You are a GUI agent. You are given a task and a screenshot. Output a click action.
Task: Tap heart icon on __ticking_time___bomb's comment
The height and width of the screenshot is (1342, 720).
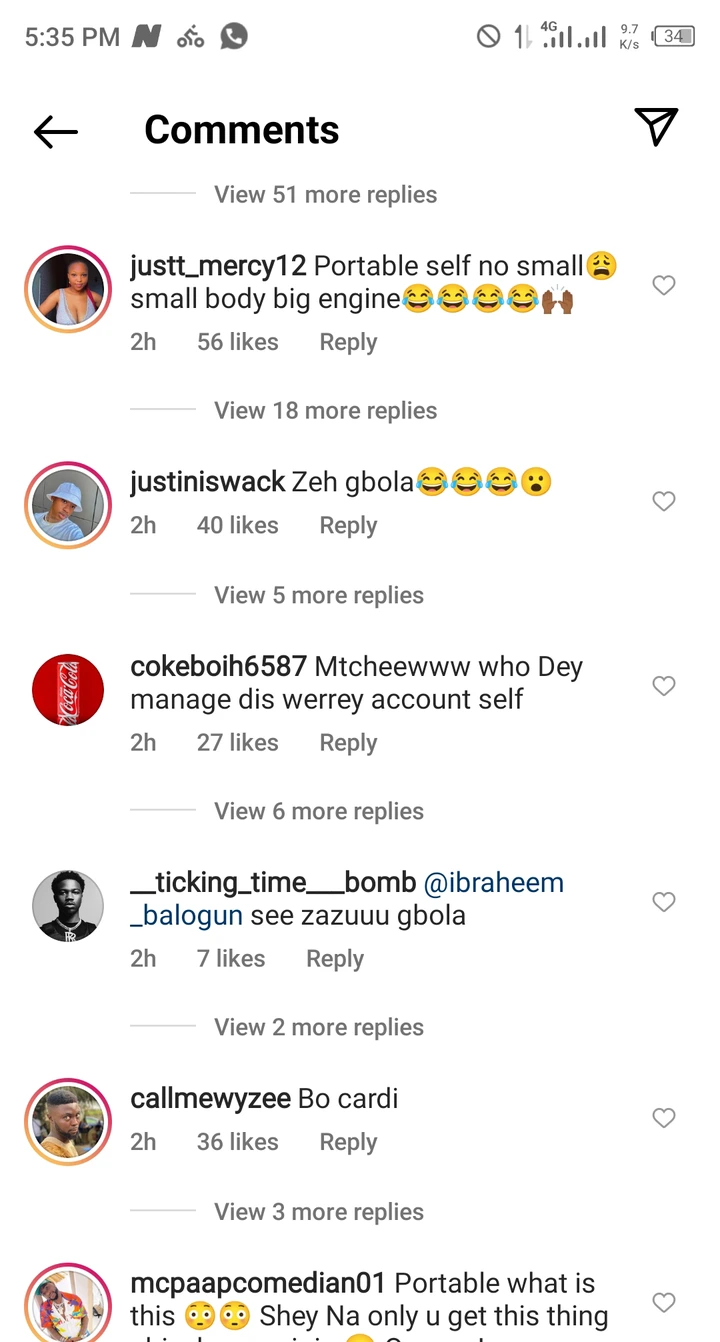click(664, 902)
